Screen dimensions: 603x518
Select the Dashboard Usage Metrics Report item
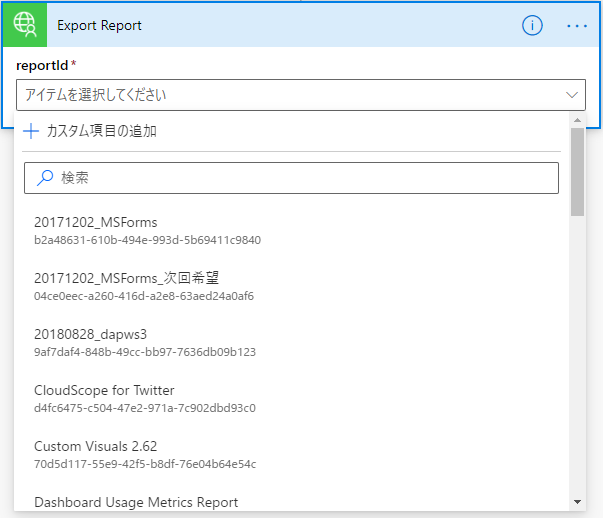(136, 502)
